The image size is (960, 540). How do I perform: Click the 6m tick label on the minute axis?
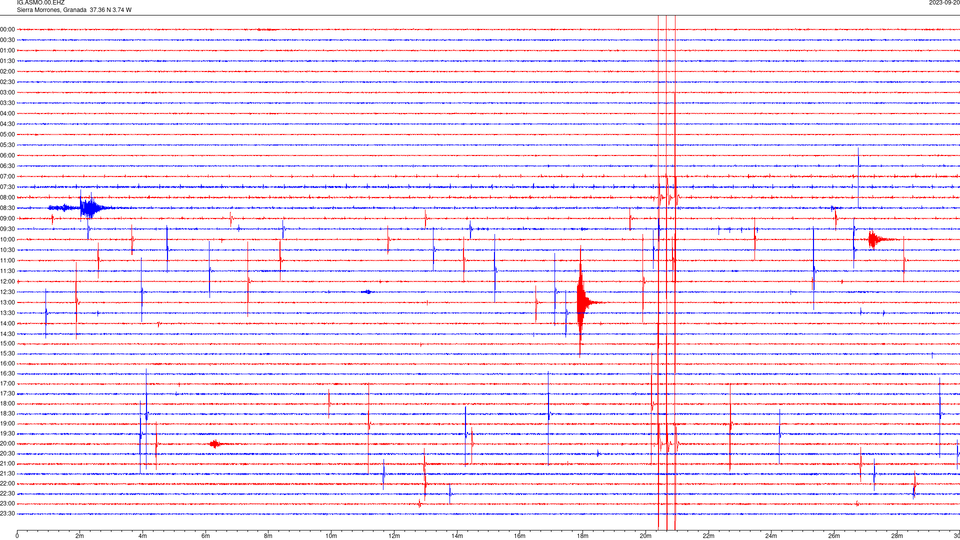tap(206, 536)
